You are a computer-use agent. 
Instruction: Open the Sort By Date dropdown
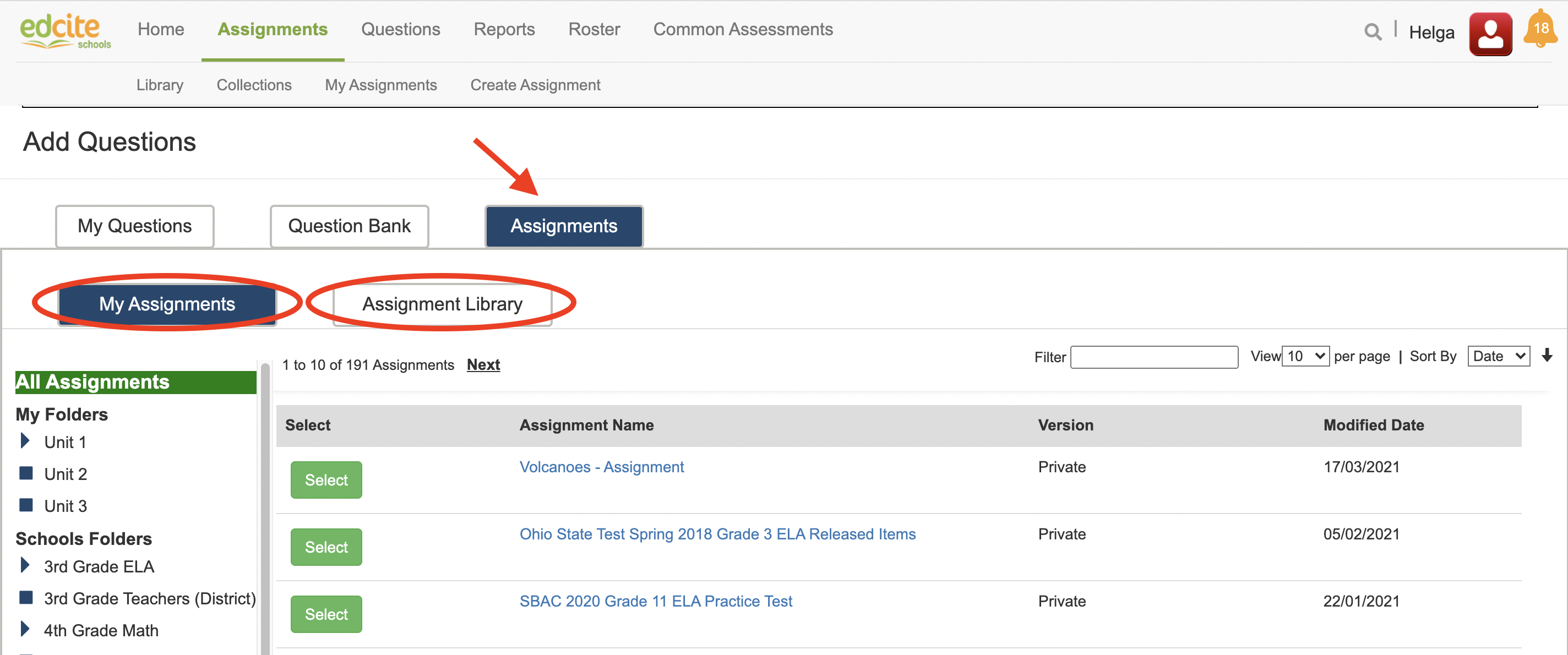(x=1498, y=356)
